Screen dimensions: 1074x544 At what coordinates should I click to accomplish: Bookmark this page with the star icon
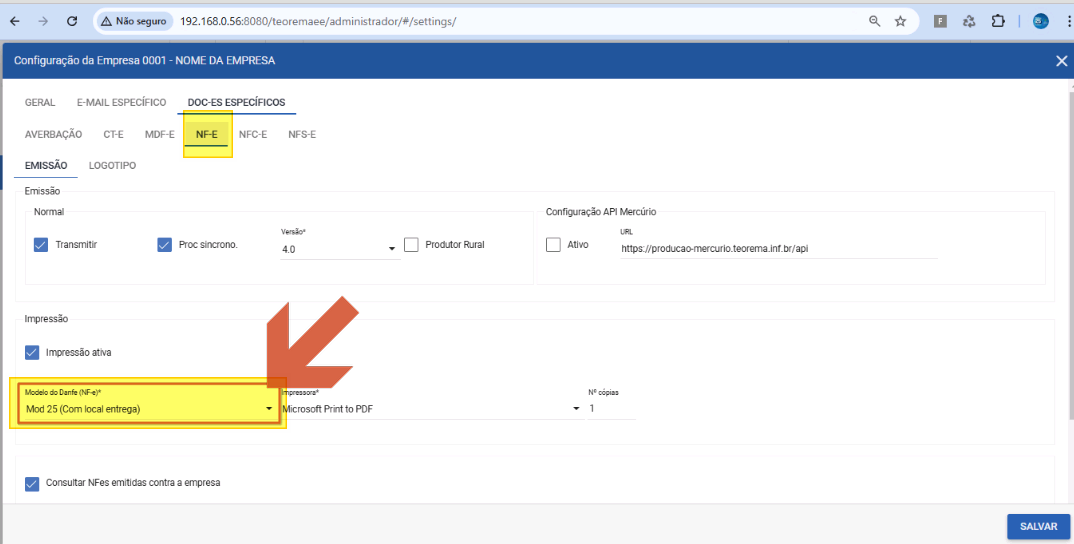(901, 21)
